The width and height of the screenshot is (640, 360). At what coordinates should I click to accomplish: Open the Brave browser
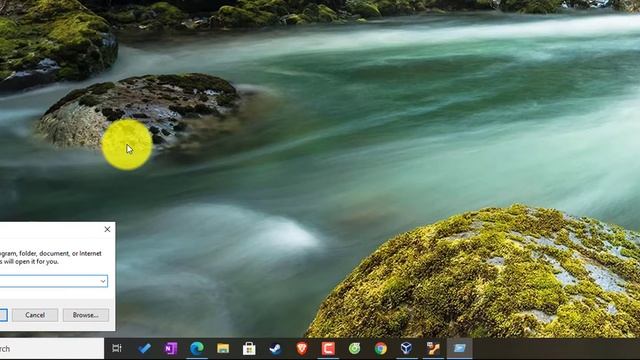(x=302, y=348)
